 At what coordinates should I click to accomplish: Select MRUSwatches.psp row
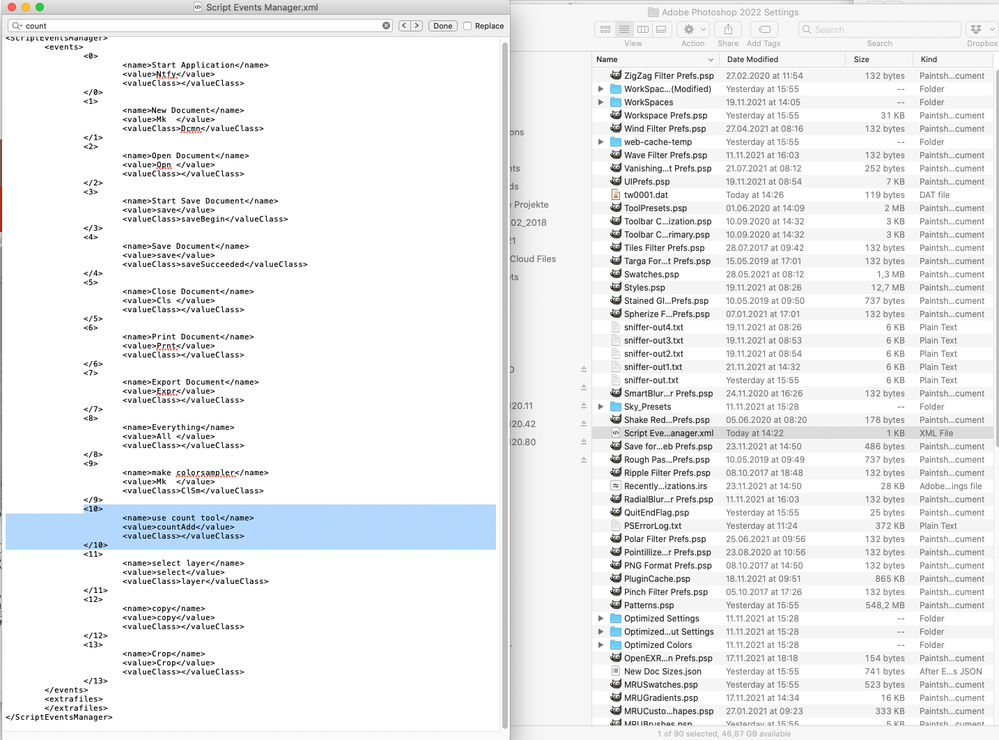[793, 685]
